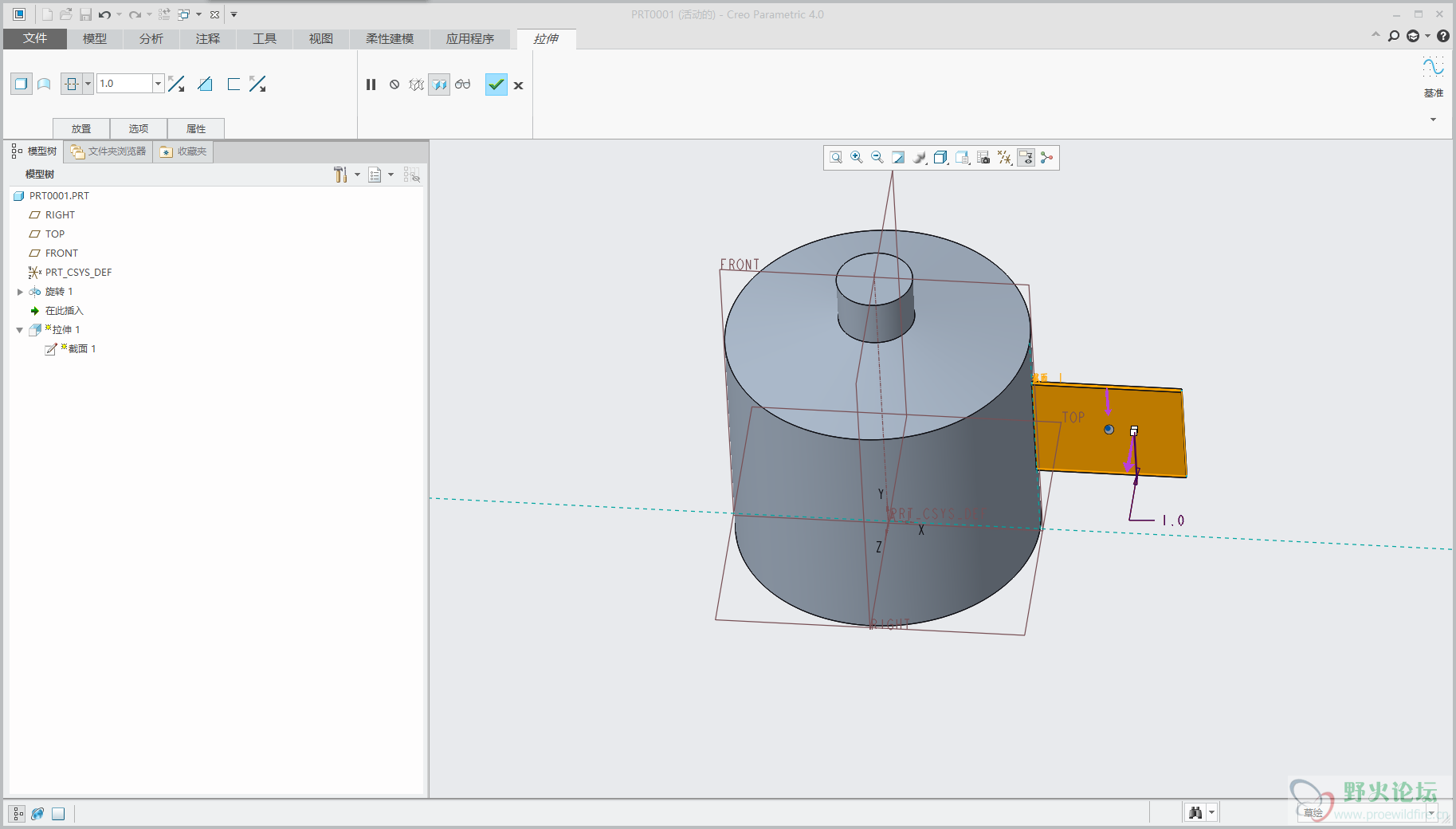Select the 文件夹浏览器 navigator tab
The height and width of the screenshot is (829, 1456).
(x=108, y=151)
